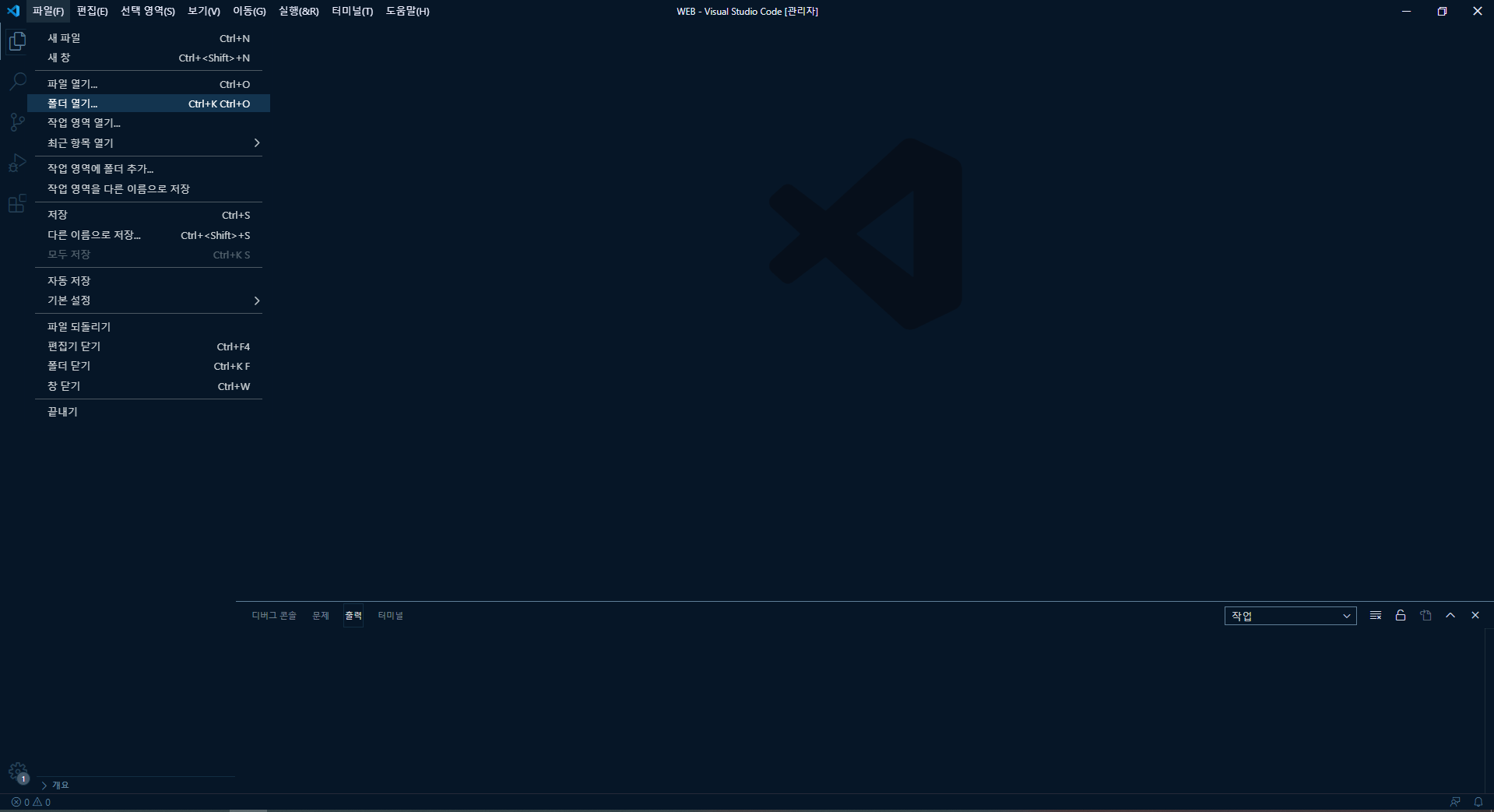Open the Extensions view
1494x812 pixels.
(17, 204)
